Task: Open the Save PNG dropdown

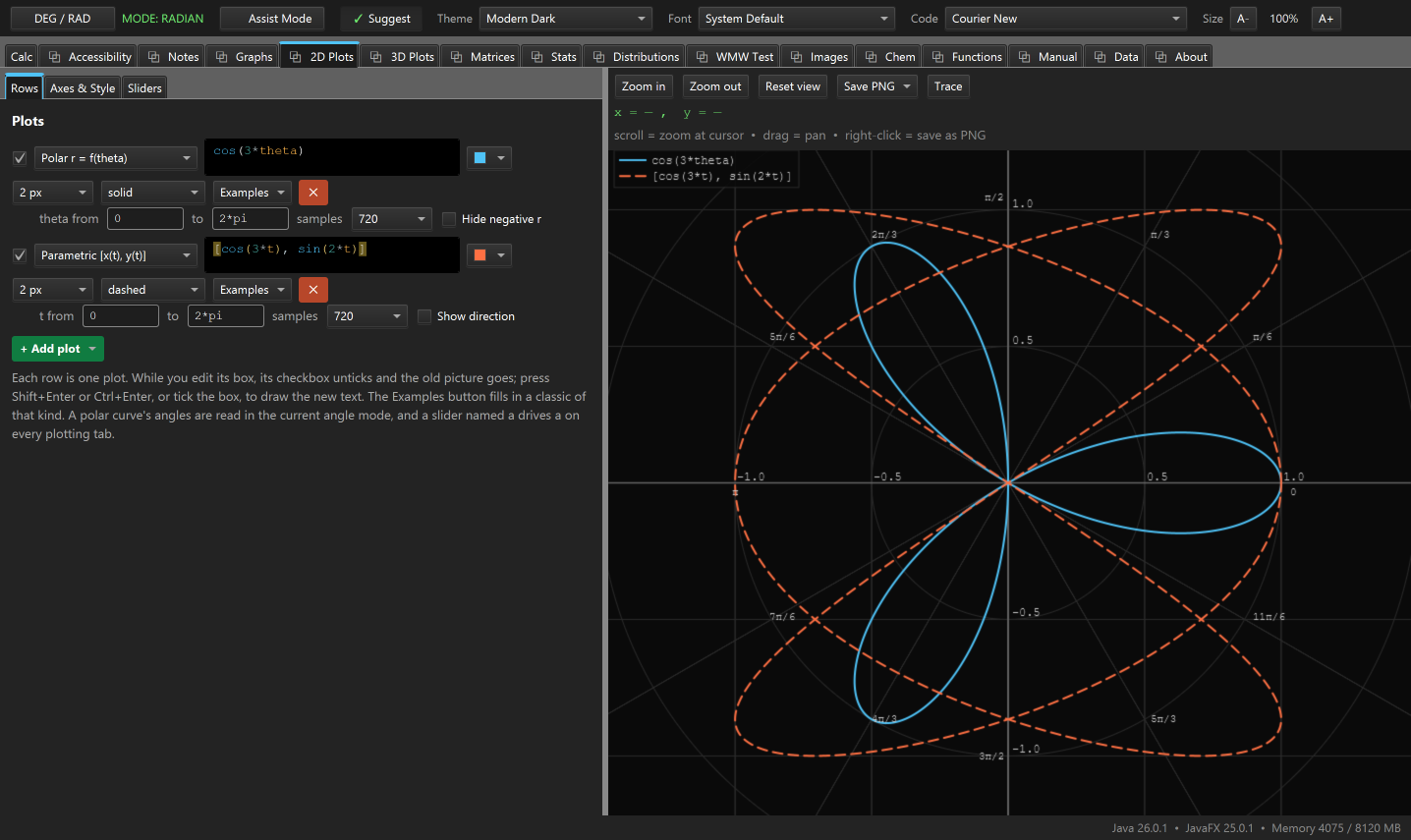Action: pos(877,86)
